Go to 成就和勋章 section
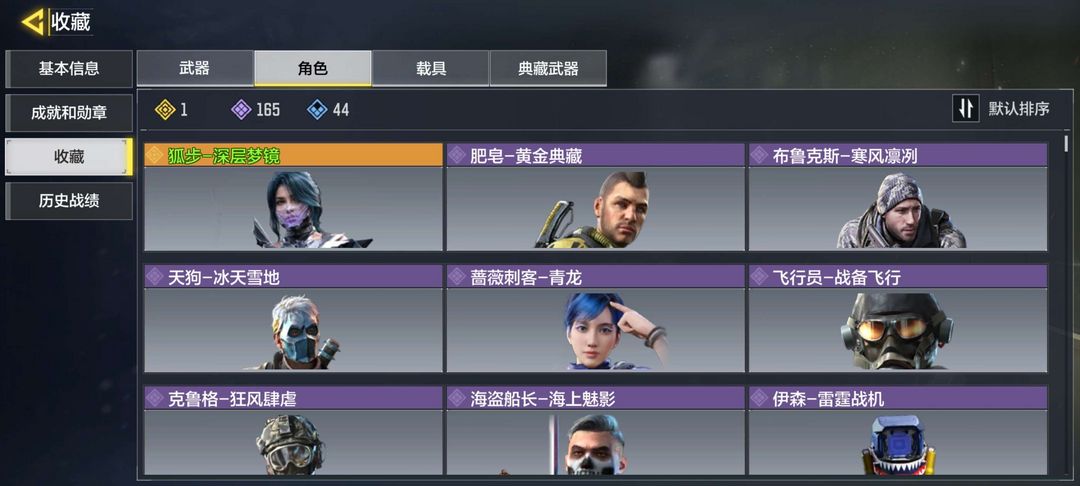 69,113
